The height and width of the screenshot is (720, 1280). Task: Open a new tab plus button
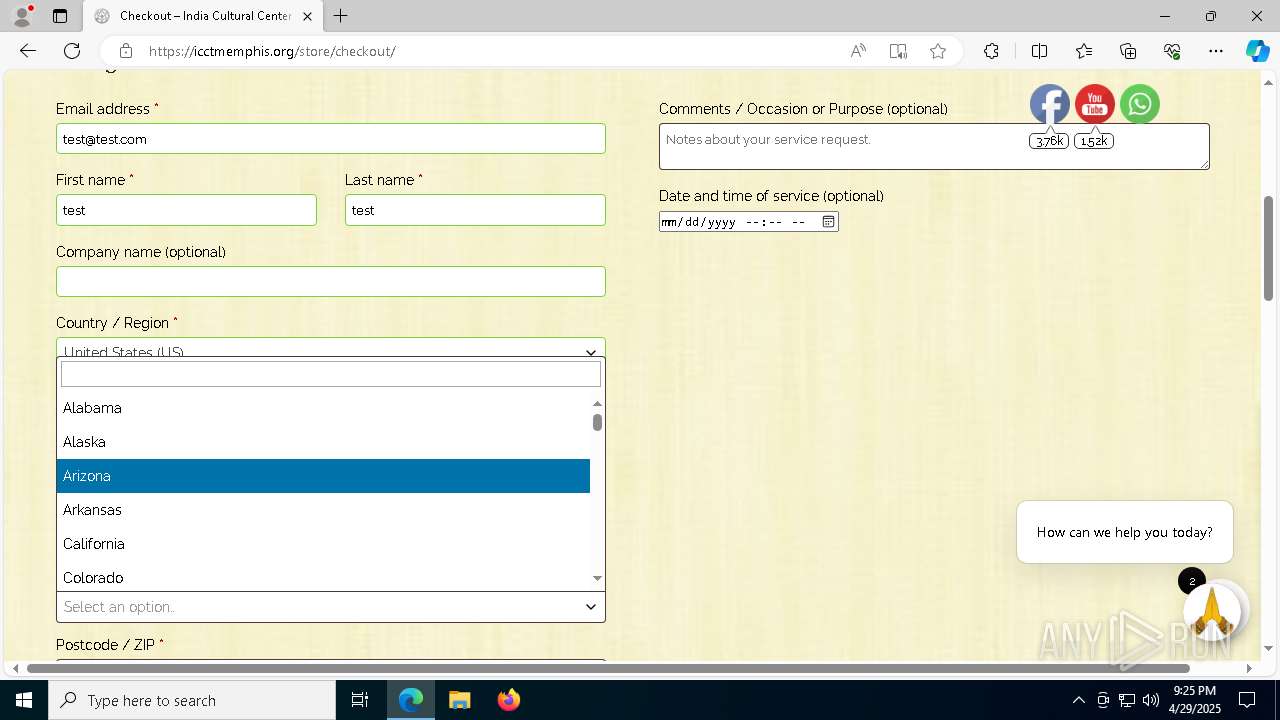click(x=341, y=16)
